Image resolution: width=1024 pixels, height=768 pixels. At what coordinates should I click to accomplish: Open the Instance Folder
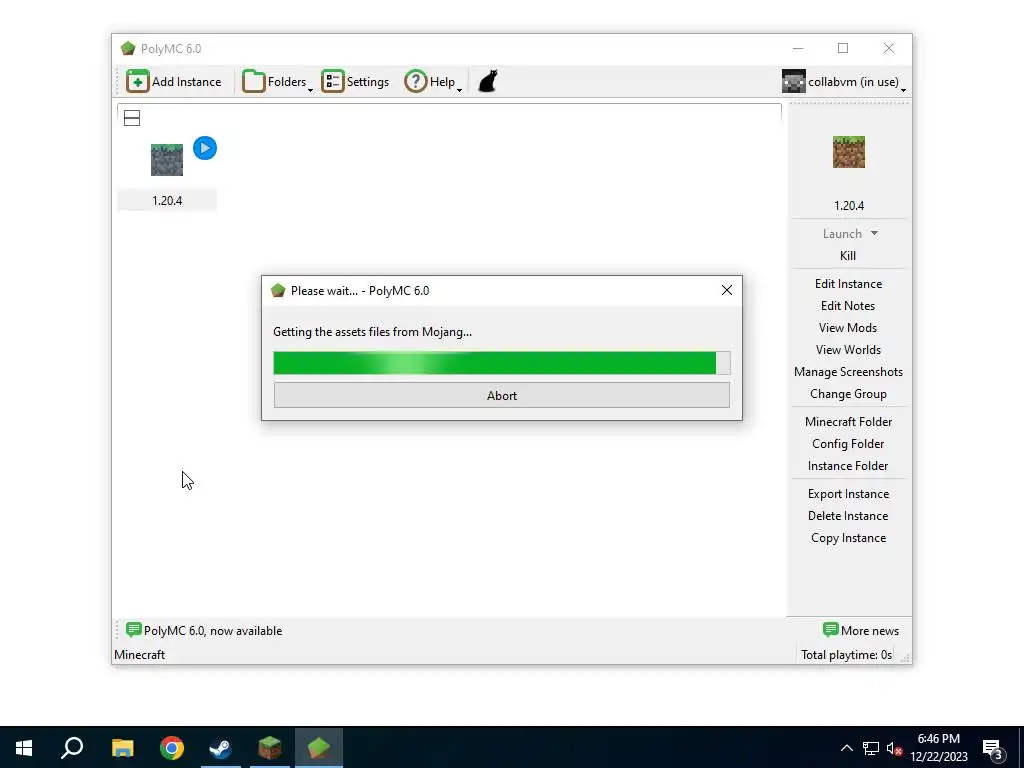click(848, 466)
